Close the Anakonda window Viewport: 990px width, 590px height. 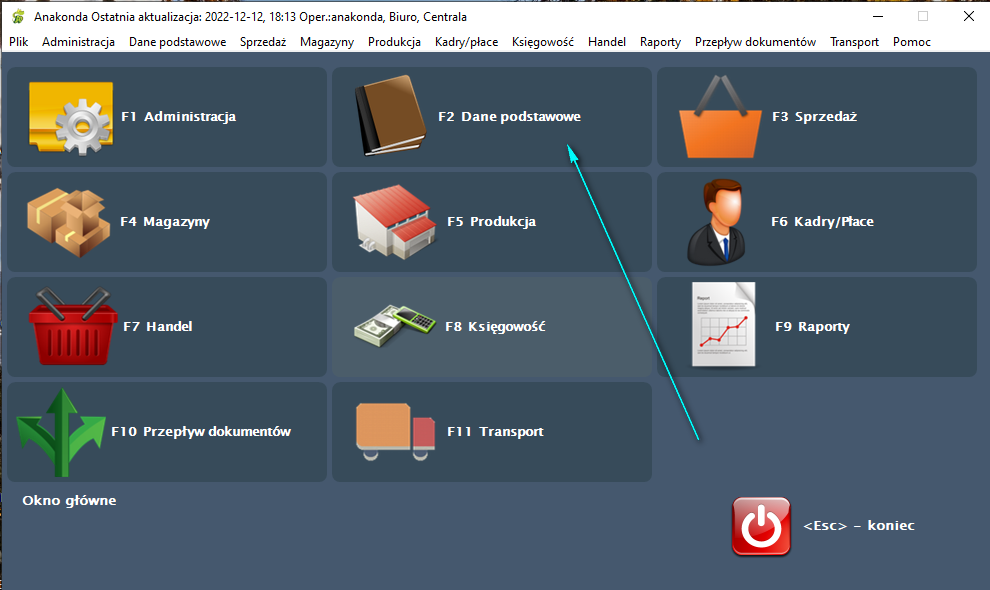tap(969, 16)
